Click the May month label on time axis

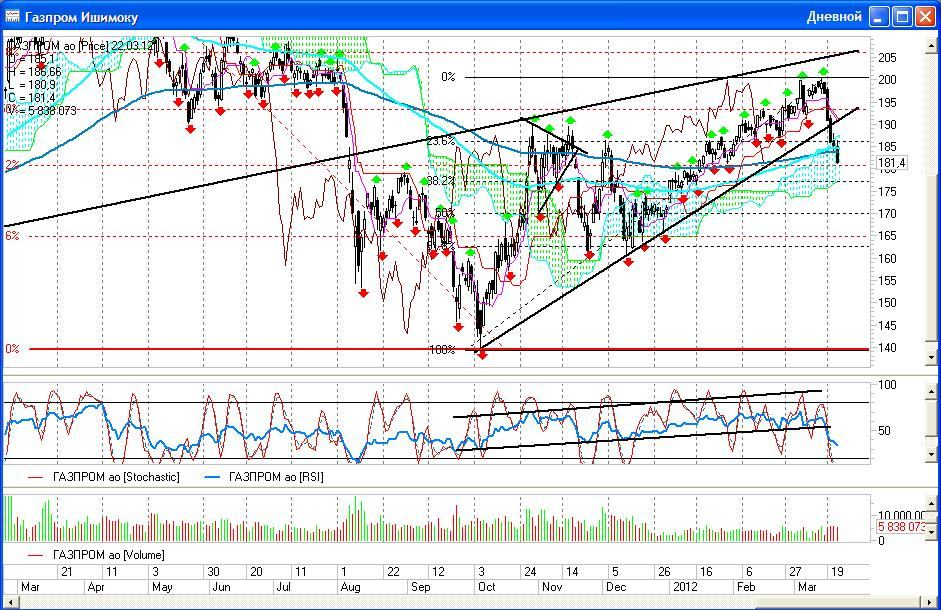163,587
